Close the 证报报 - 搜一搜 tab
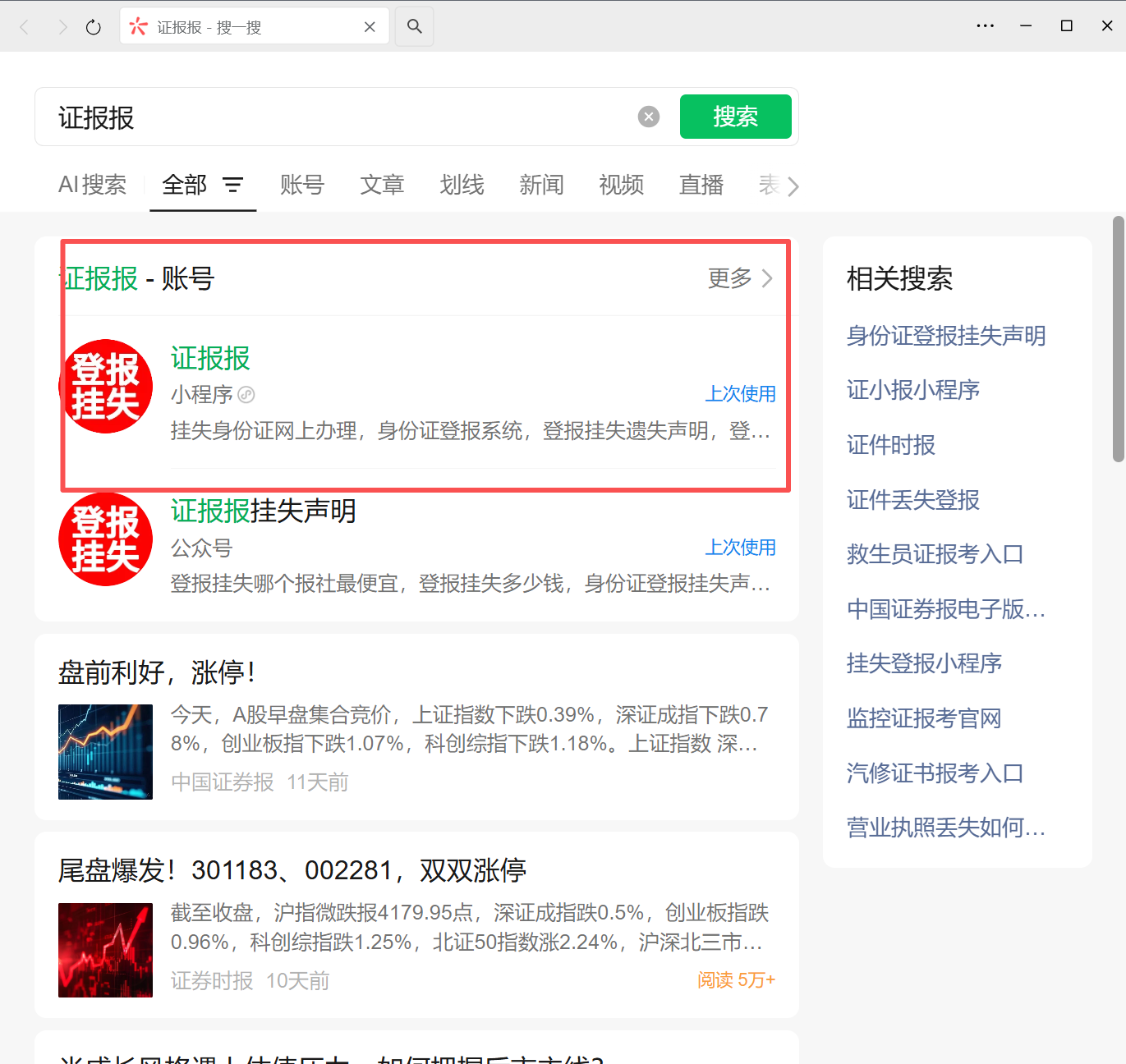1126x1064 pixels. [x=370, y=27]
